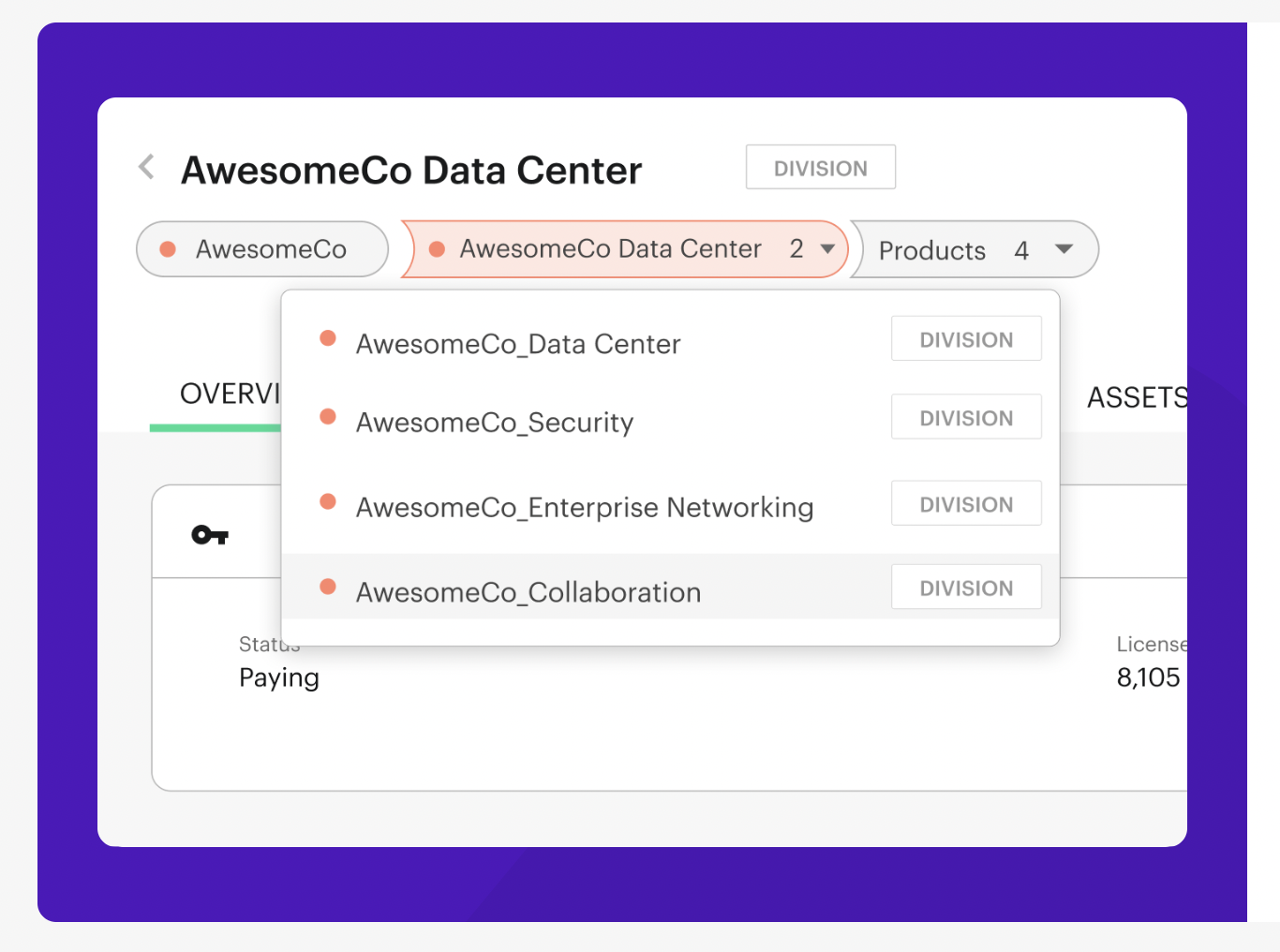This screenshot has width=1280, height=952.
Task: Switch to the Overview tab
Action: [229, 394]
